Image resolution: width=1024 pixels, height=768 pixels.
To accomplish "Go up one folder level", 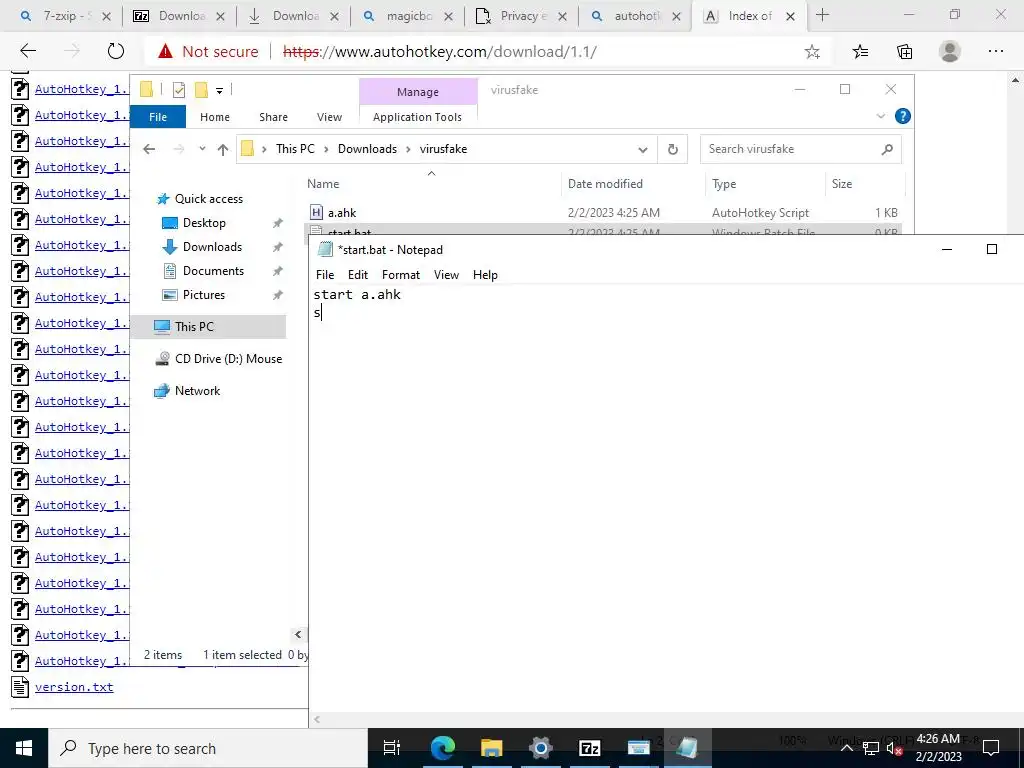I will (x=223, y=150).
